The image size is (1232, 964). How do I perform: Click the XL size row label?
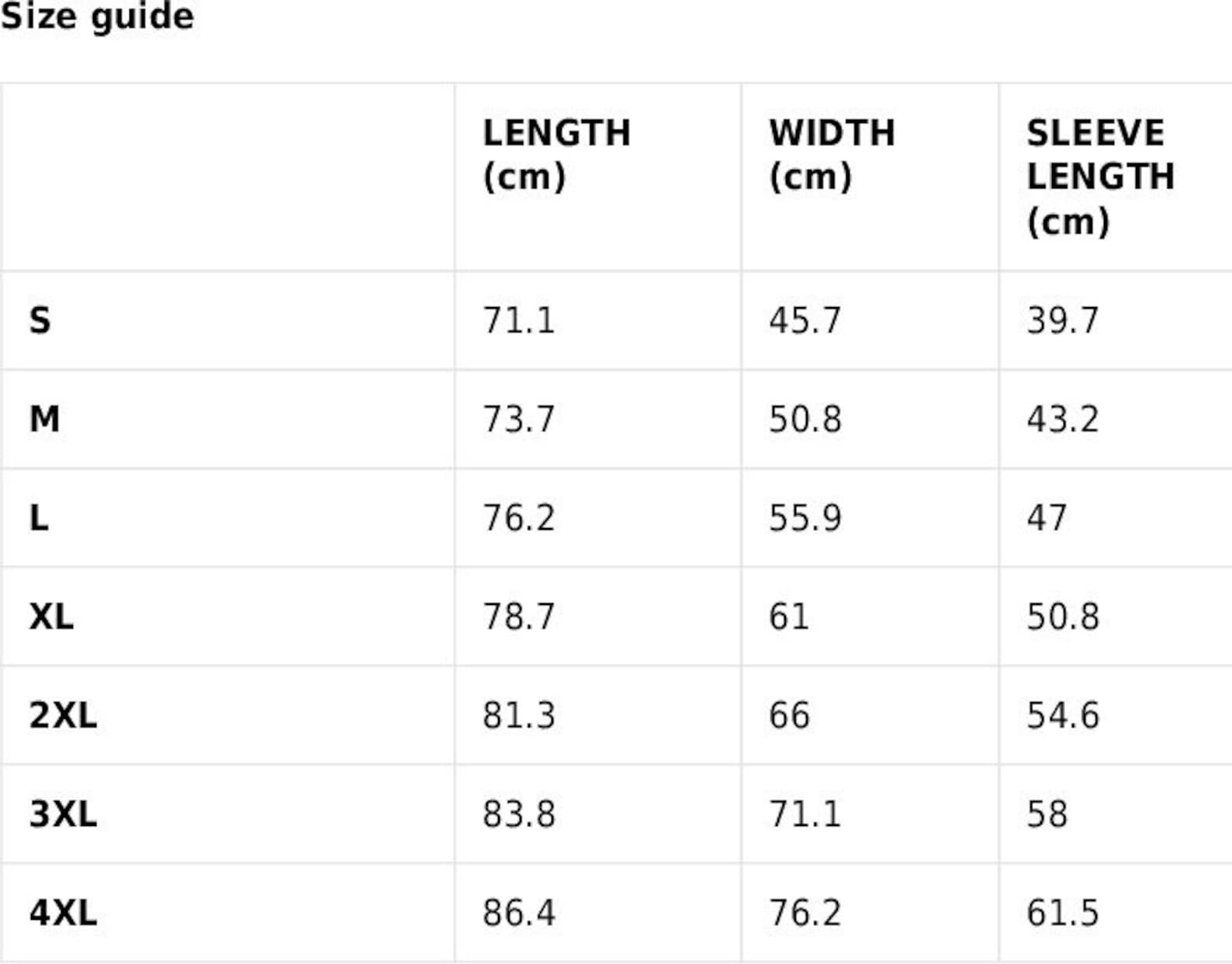(x=51, y=617)
